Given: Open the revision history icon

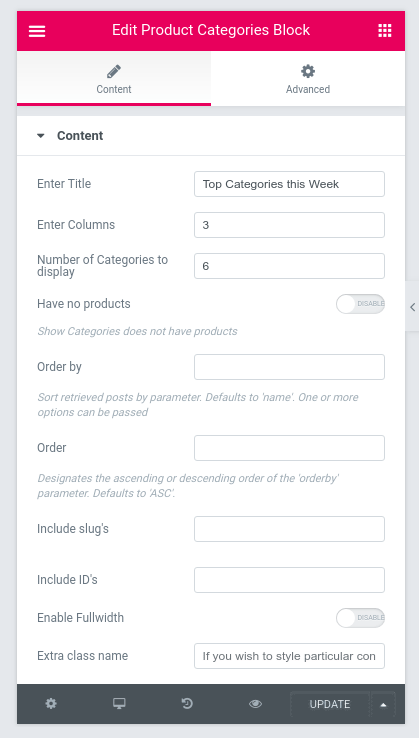Looking at the screenshot, I should [x=187, y=704].
